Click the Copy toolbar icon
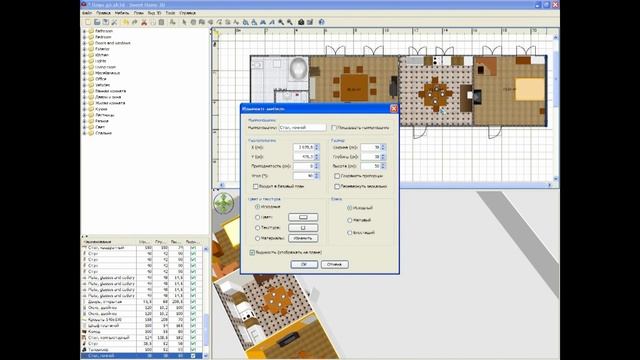Screen dimensions: 640x360 pos(153,22)
